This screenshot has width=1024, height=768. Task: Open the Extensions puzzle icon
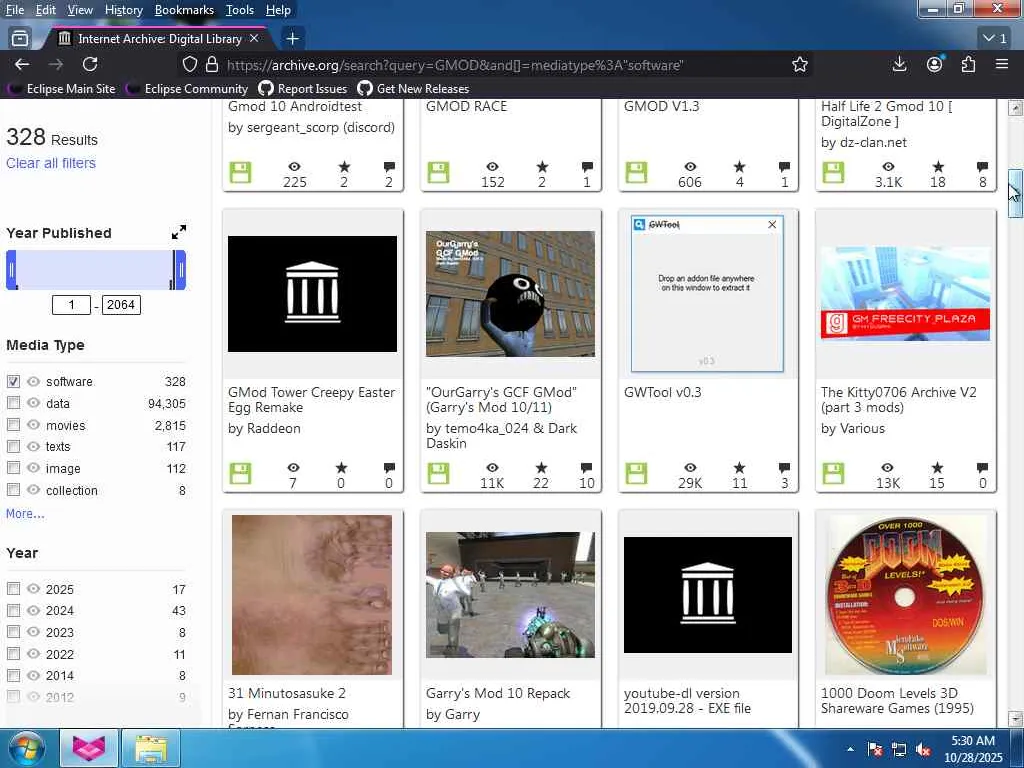968,64
